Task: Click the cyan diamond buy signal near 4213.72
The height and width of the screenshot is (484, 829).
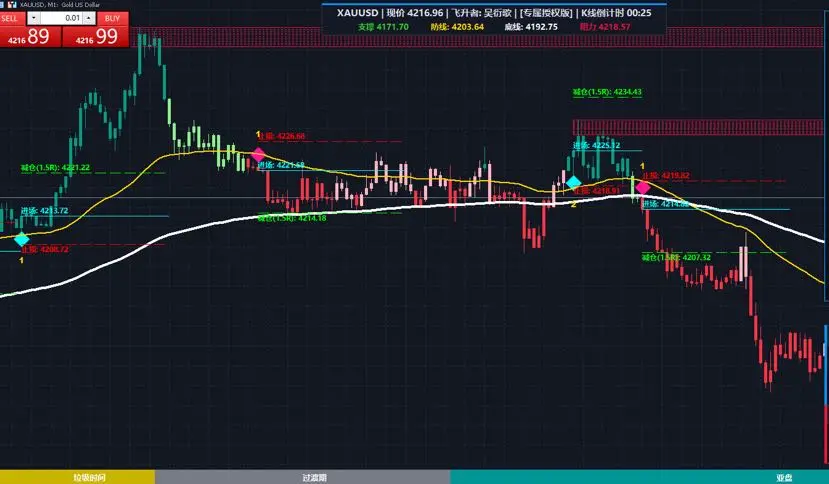Action: click(22, 240)
